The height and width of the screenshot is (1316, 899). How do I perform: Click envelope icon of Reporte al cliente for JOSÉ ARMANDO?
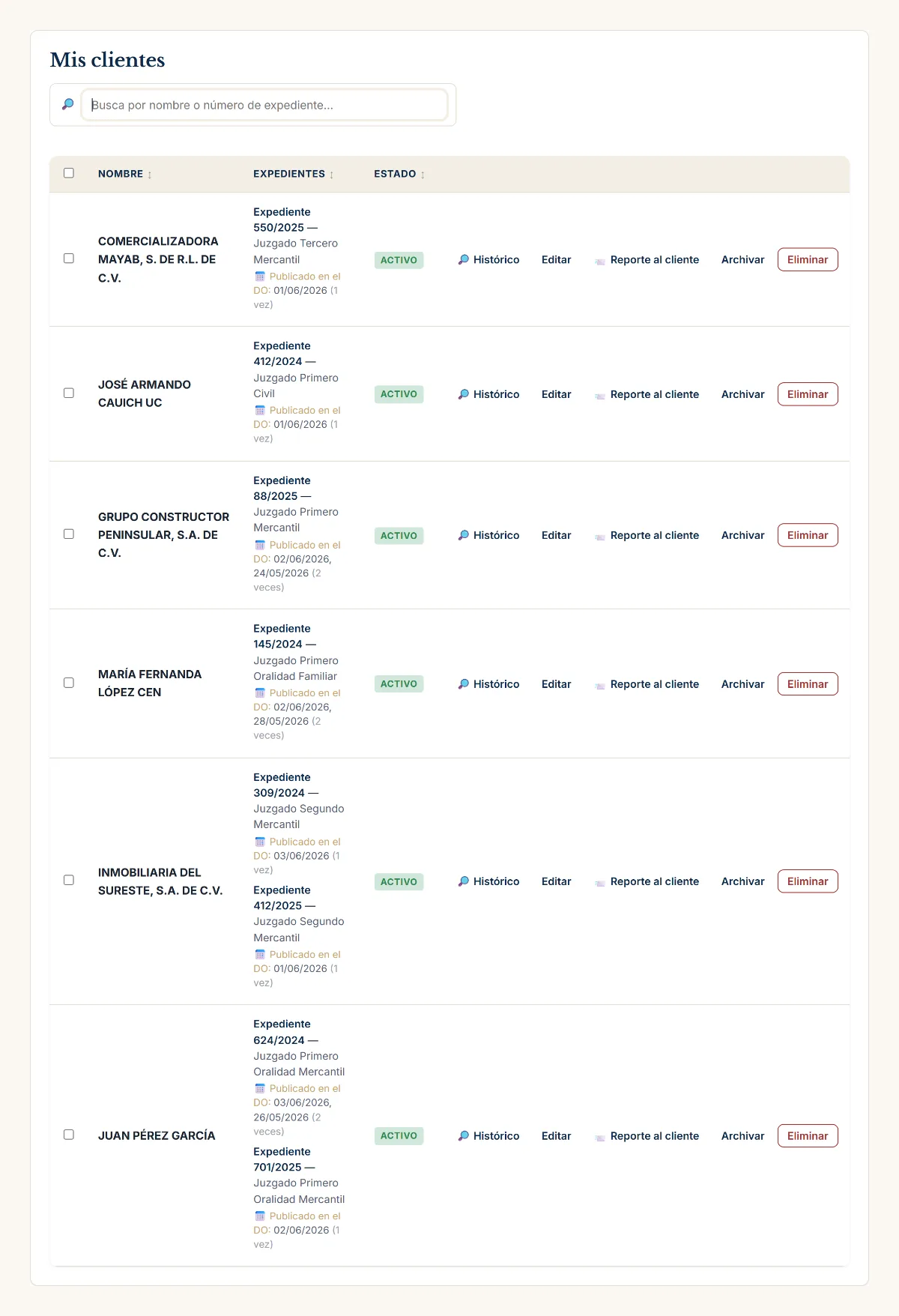tap(600, 395)
